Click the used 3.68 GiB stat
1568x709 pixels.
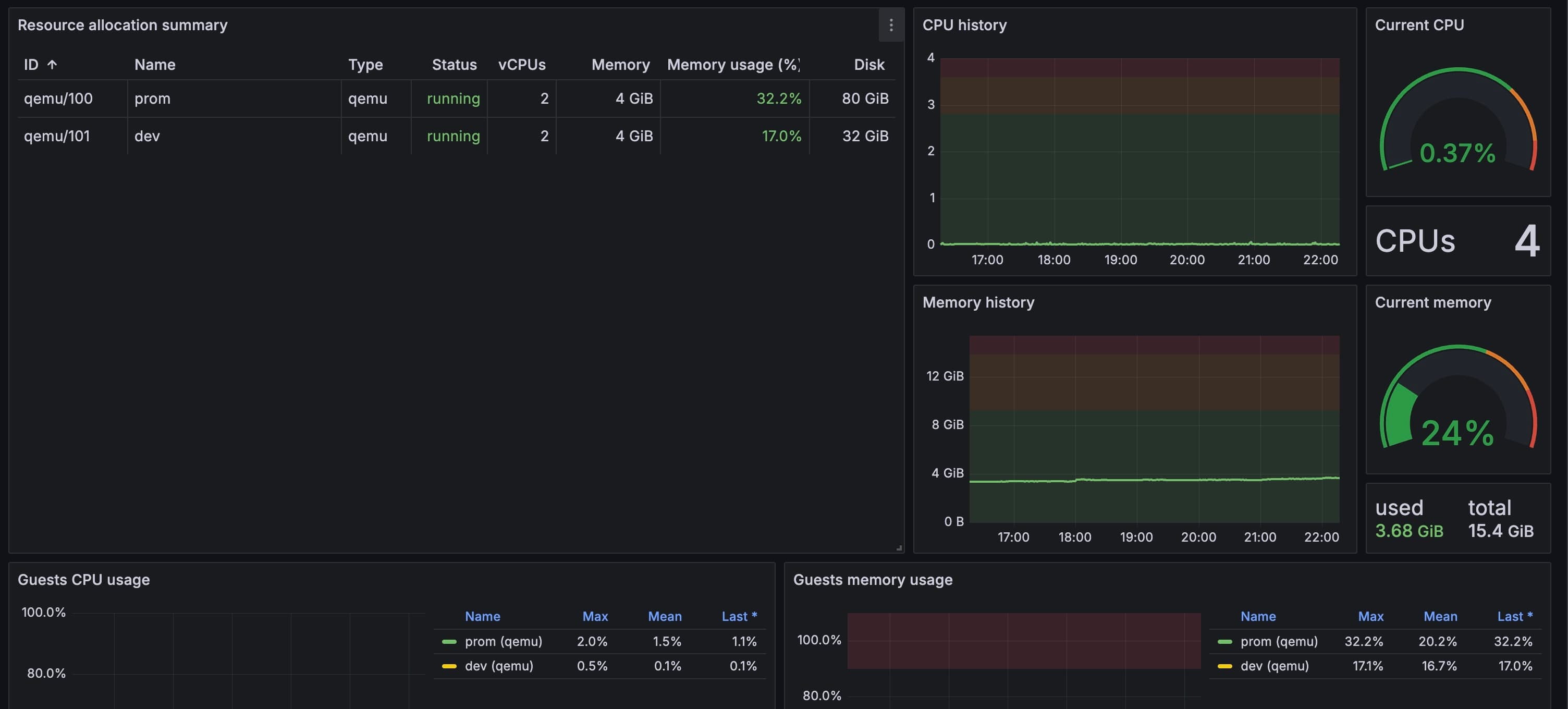coord(1408,519)
